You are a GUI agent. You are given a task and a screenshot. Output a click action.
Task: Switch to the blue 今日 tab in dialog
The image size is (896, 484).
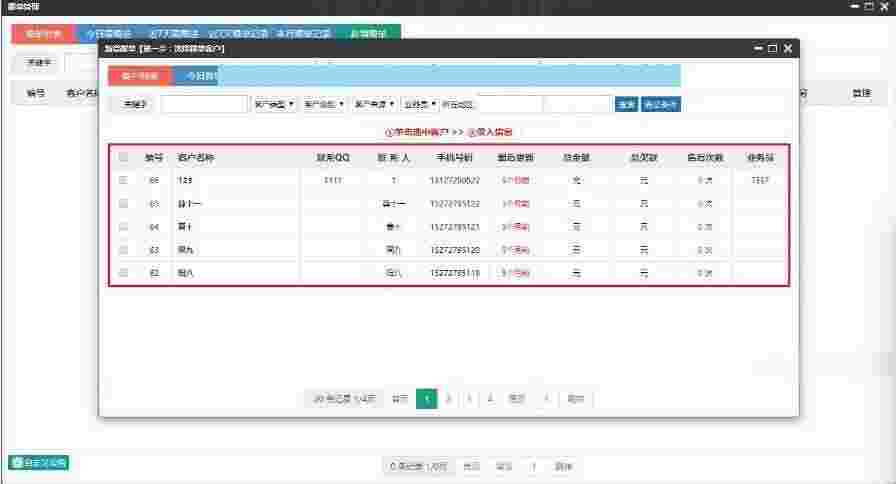coord(197,76)
